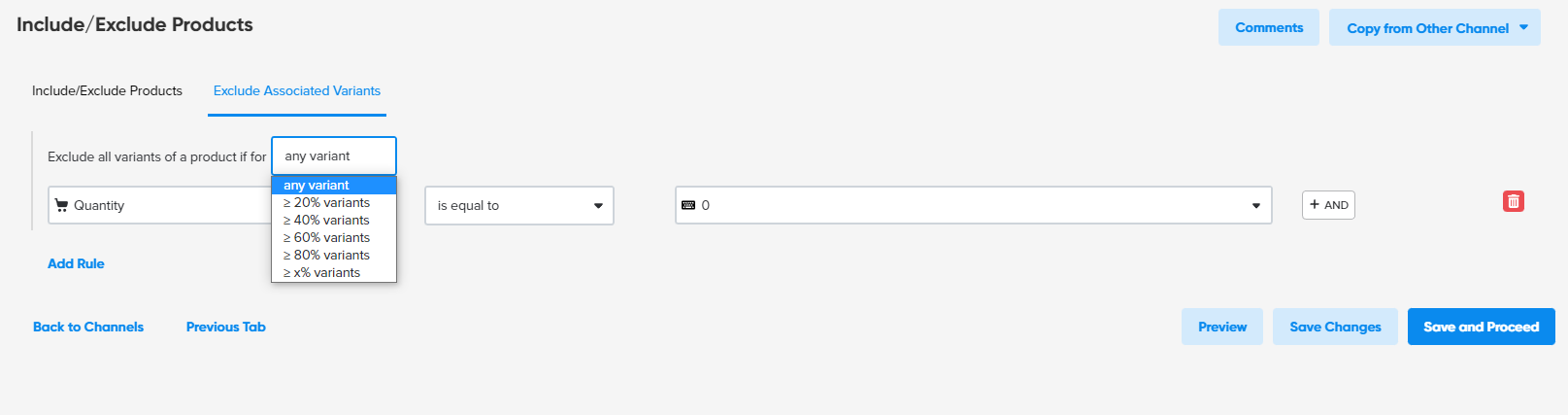Click the Add Rule link
The image size is (1568, 415).
76,263
